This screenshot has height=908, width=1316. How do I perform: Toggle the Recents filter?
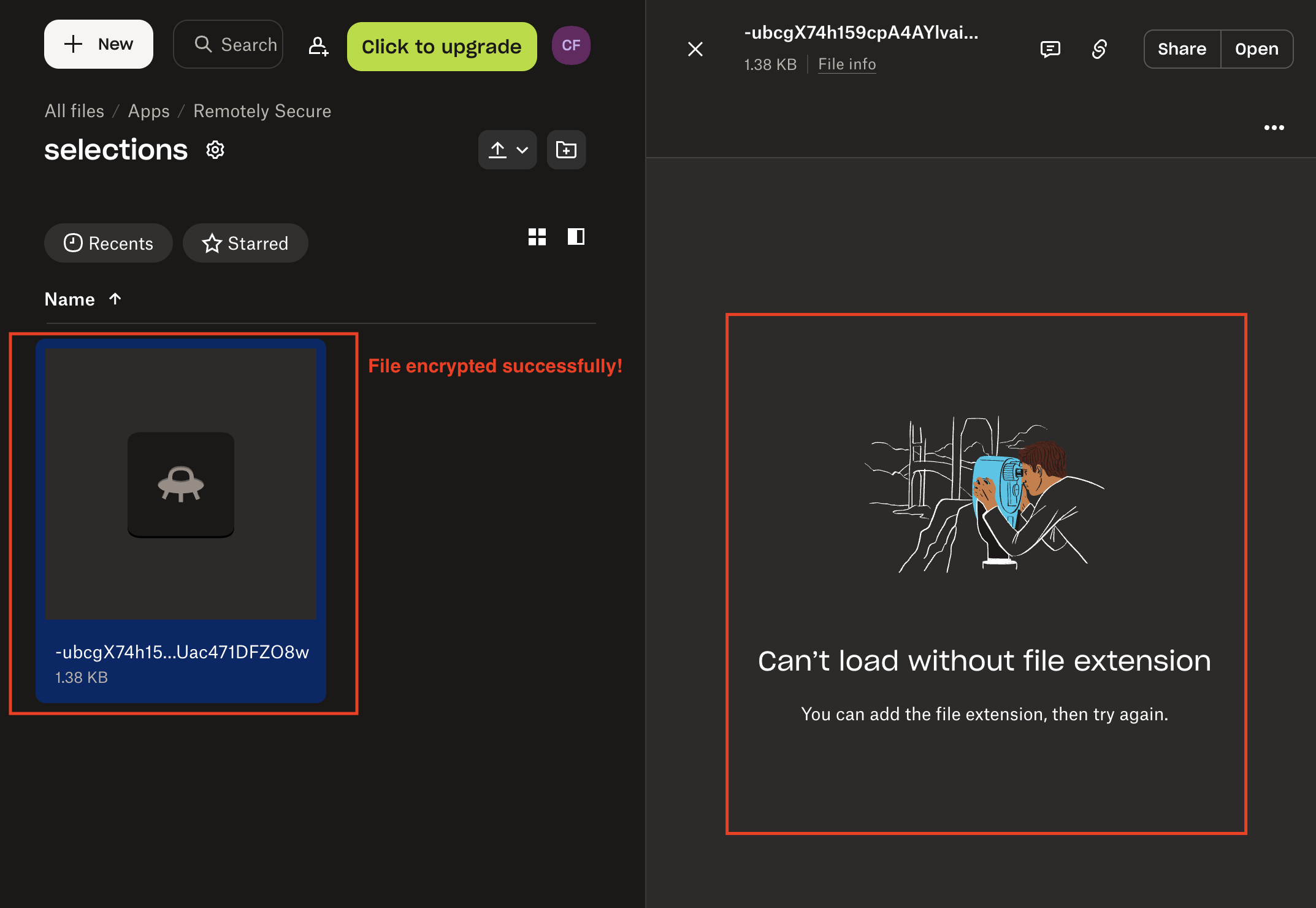coord(108,243)
